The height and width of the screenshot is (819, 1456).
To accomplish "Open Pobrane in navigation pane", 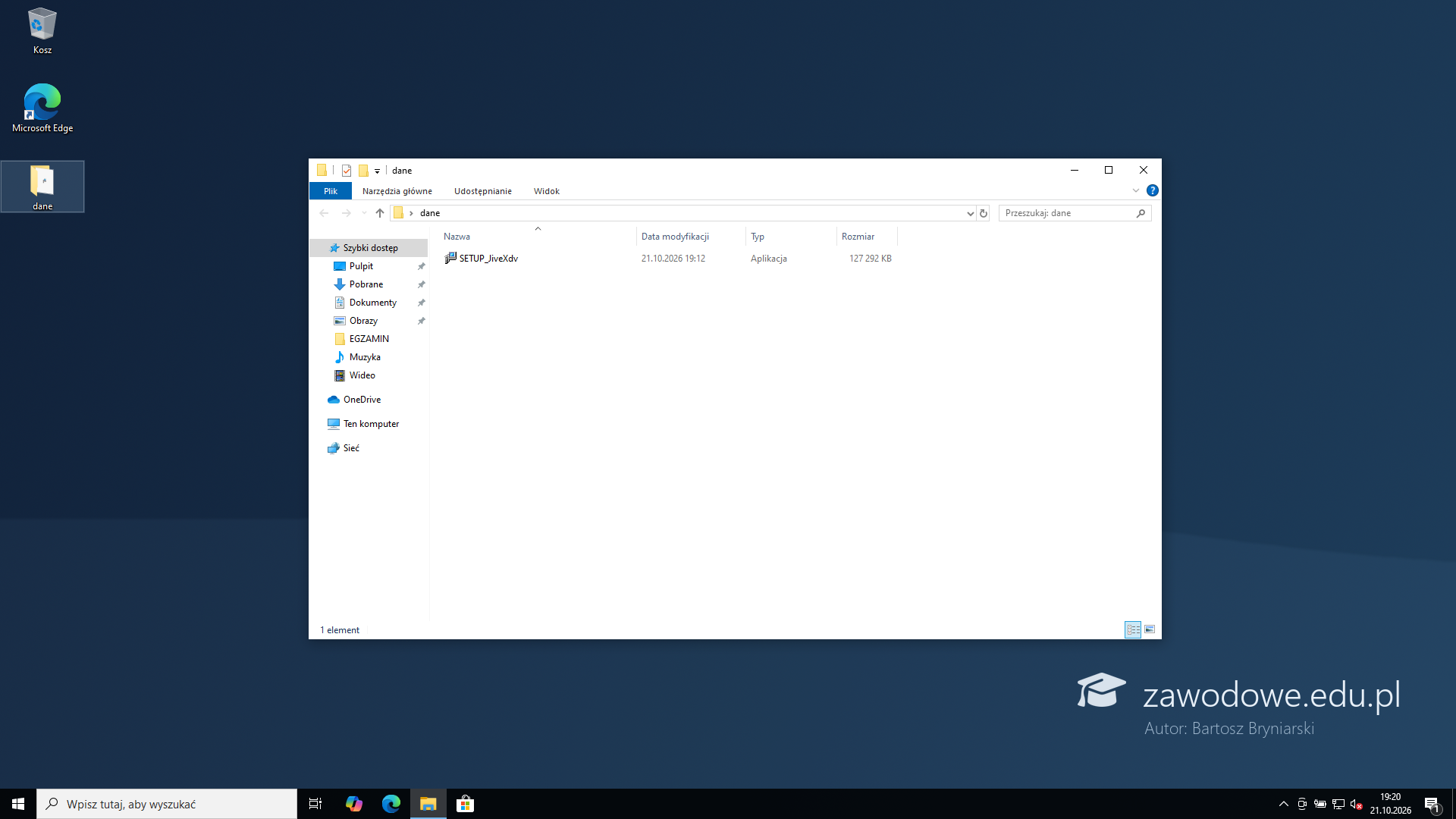I will (x=366, y=284).
